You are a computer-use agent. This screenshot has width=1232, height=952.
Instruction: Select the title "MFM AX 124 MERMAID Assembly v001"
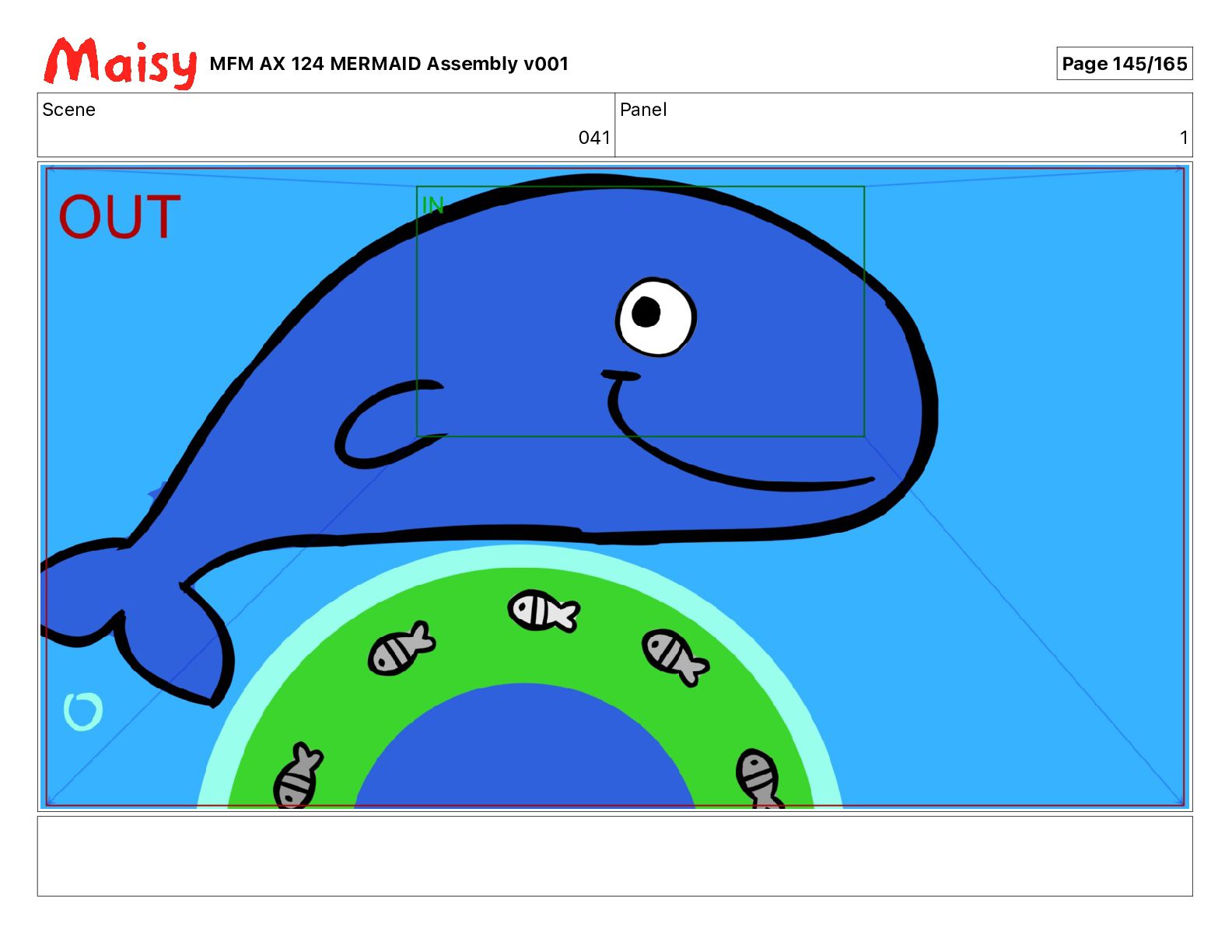pos(389,64)
